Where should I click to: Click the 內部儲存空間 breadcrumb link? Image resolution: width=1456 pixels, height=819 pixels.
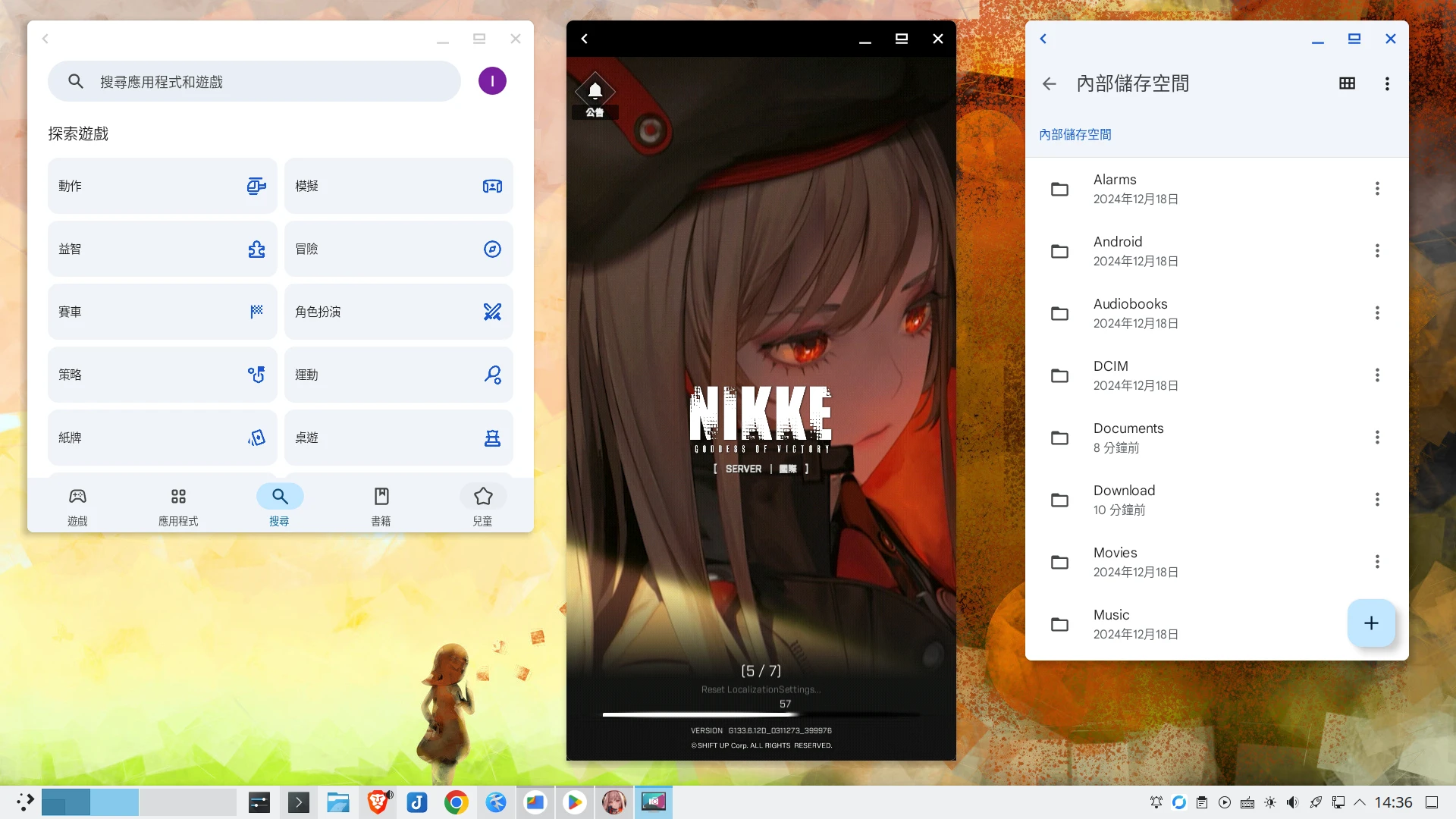1075,134
